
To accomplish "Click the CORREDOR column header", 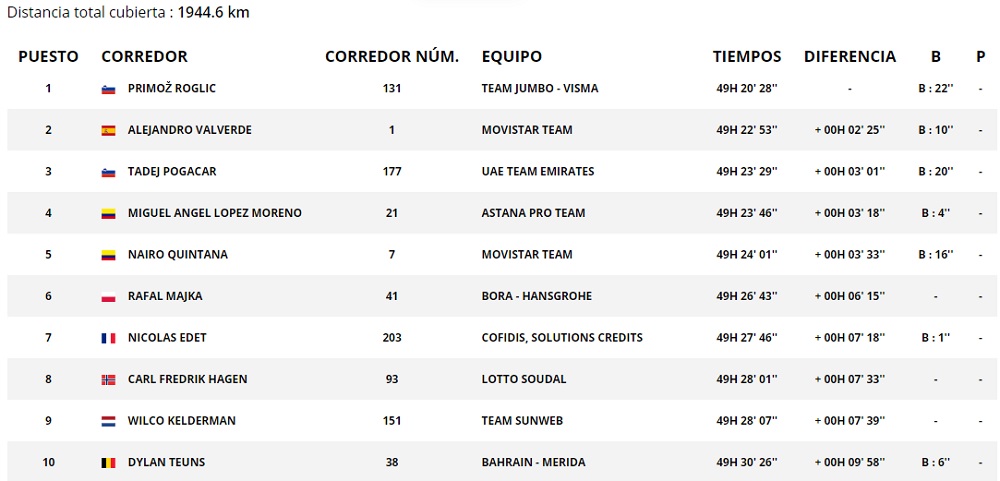I will pos(145,57).
